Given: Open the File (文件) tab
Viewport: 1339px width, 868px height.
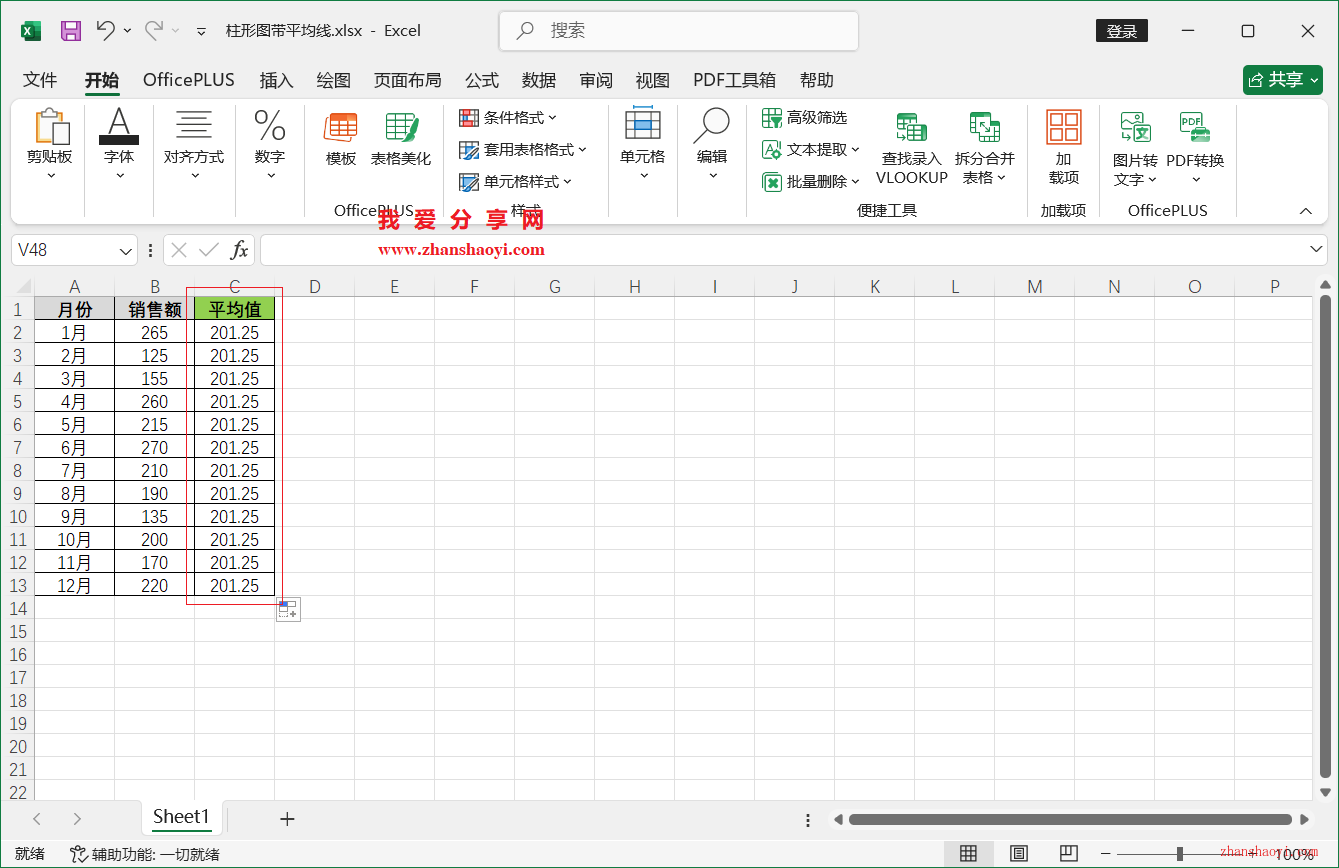Looking at the screenshot, I should [40, 80].
